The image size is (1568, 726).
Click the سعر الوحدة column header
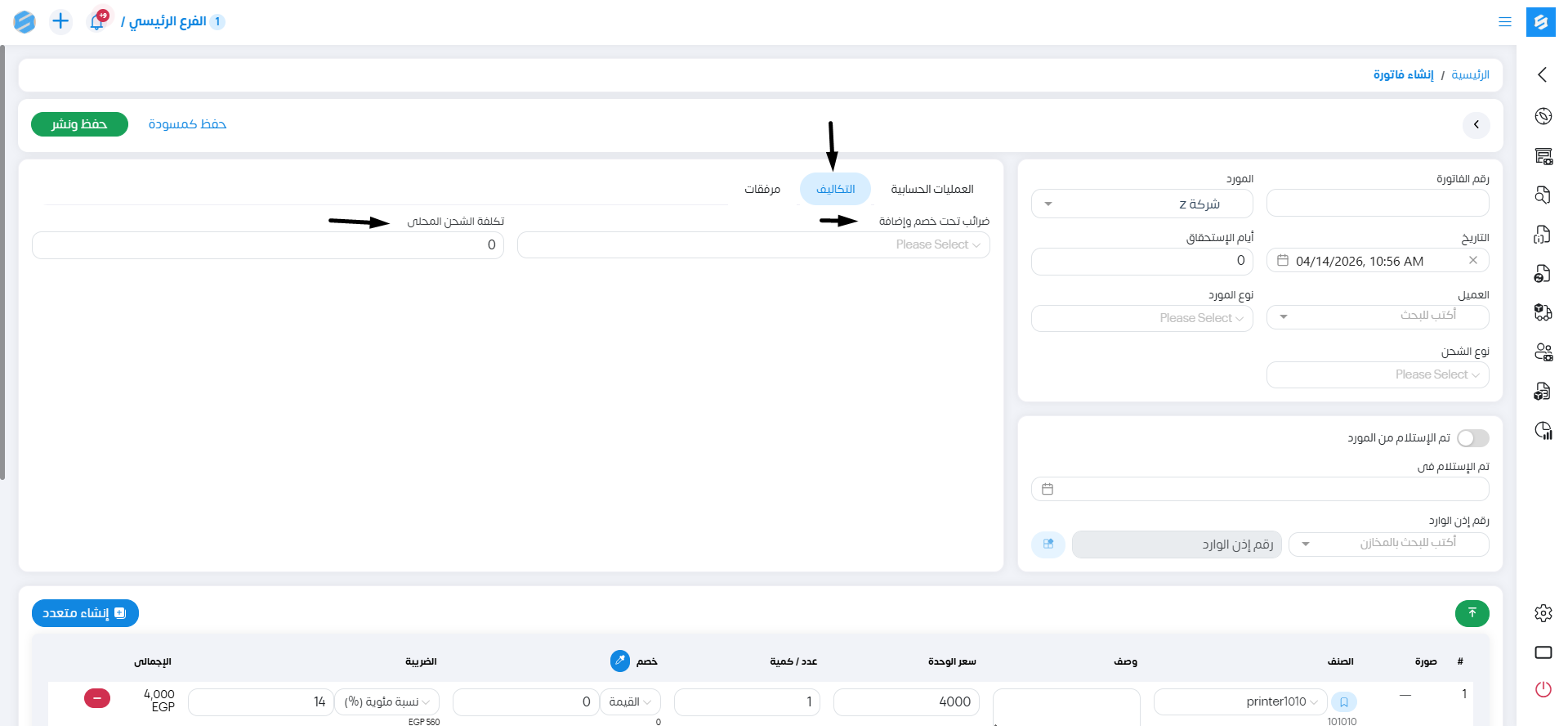[952, 661]
